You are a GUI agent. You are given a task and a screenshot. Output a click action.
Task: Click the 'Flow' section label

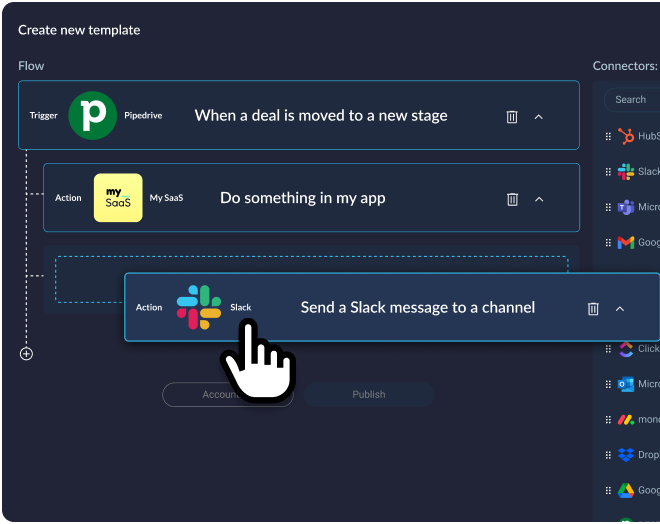click(x=31, y=66)
